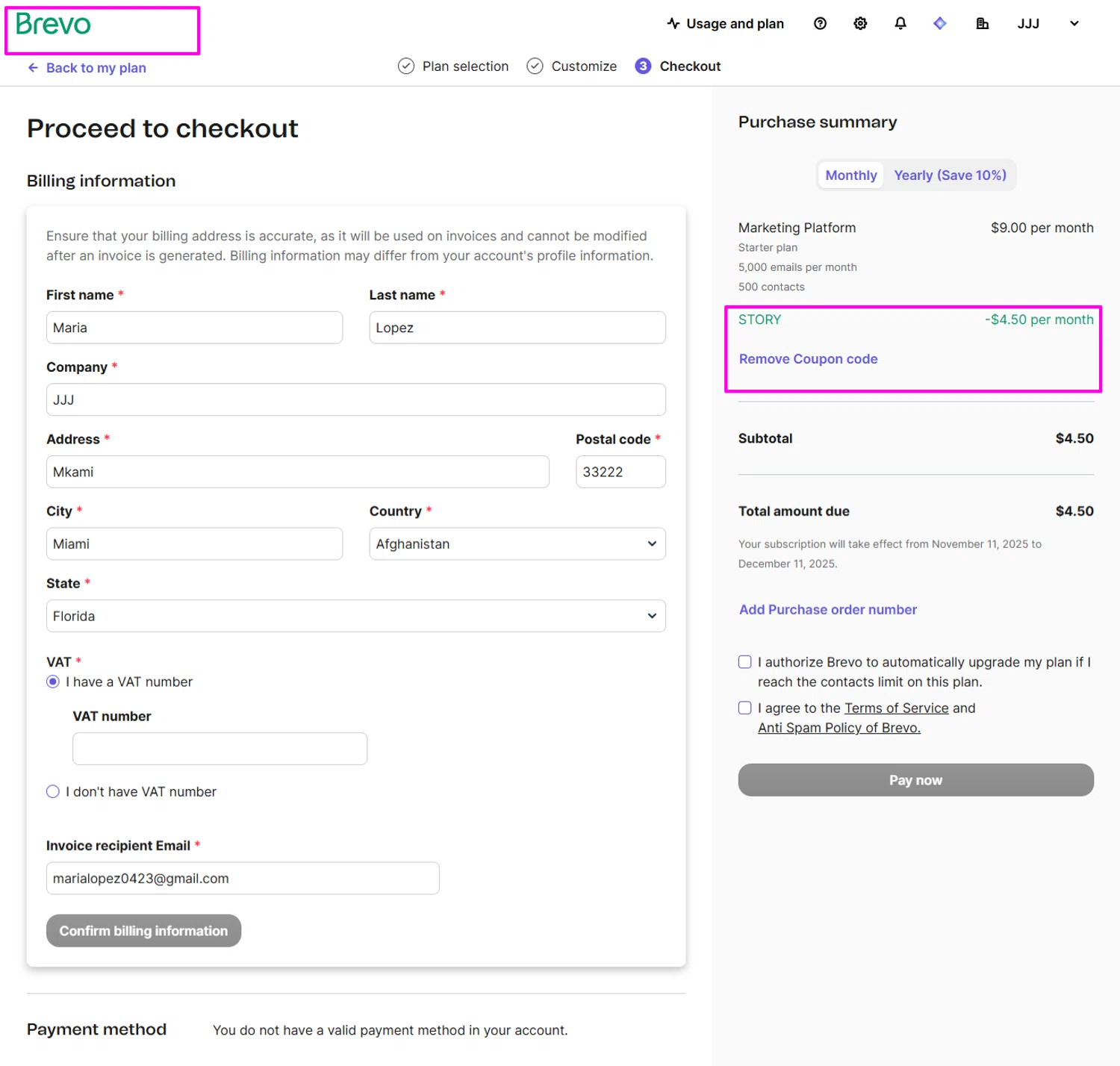Click Confirm billing information button
This screenshot has width=1120, height=1066.
point(143,930)
